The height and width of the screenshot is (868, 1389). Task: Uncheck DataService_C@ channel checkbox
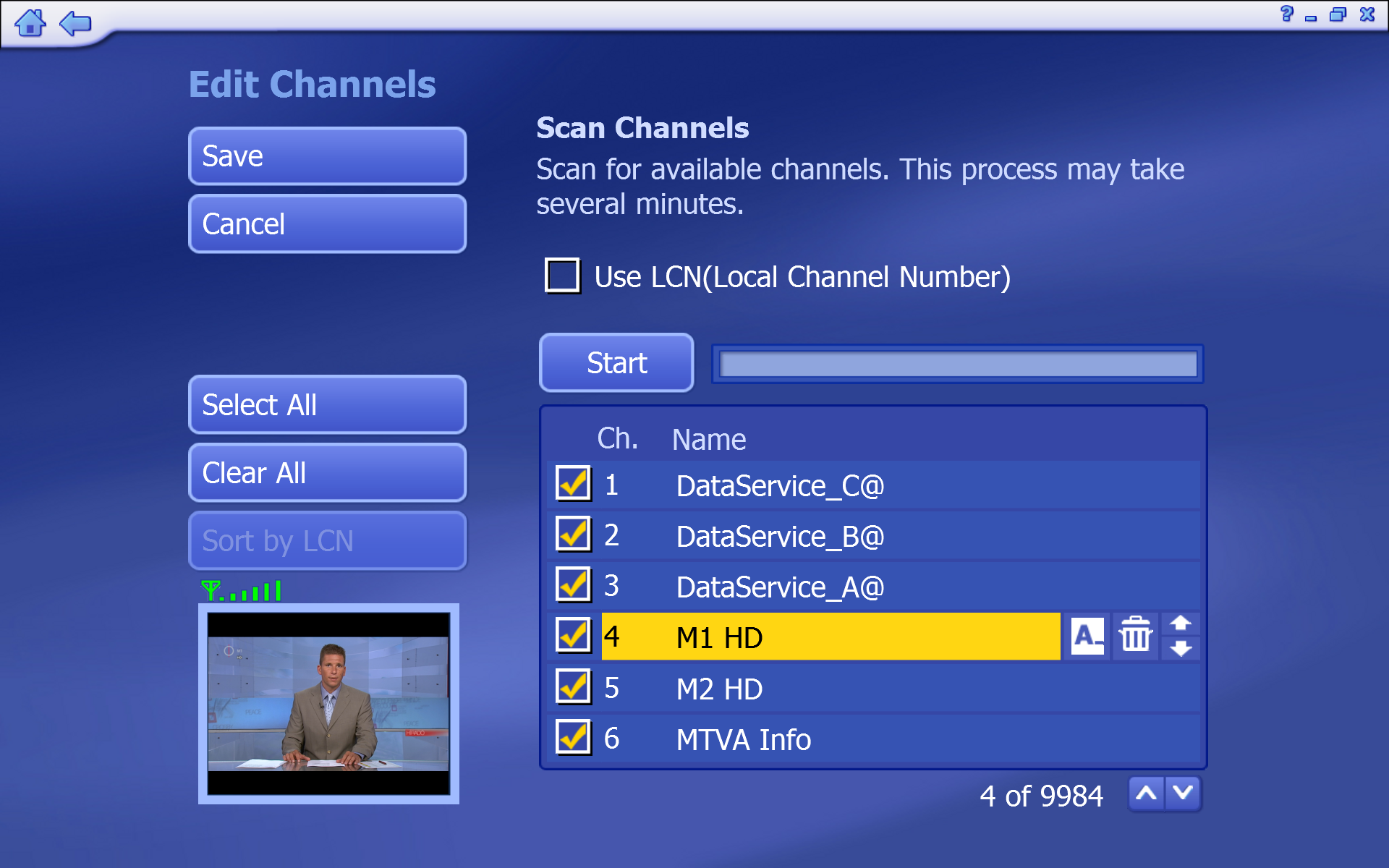coord(573,484)
